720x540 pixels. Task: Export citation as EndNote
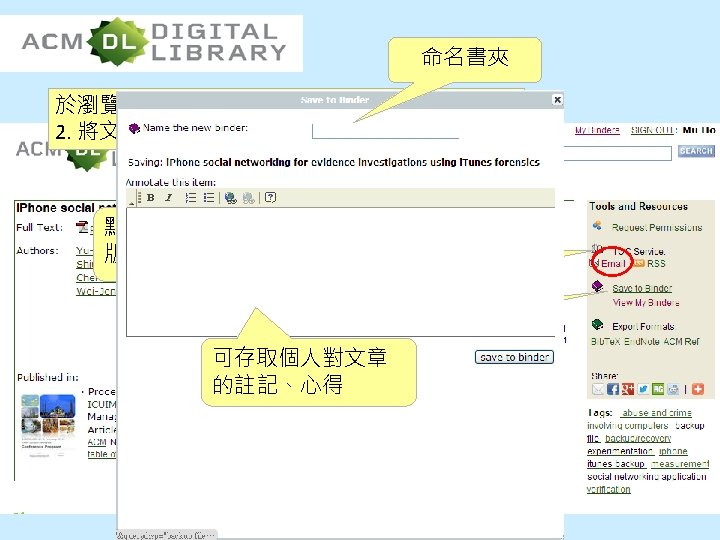(641, 342)
